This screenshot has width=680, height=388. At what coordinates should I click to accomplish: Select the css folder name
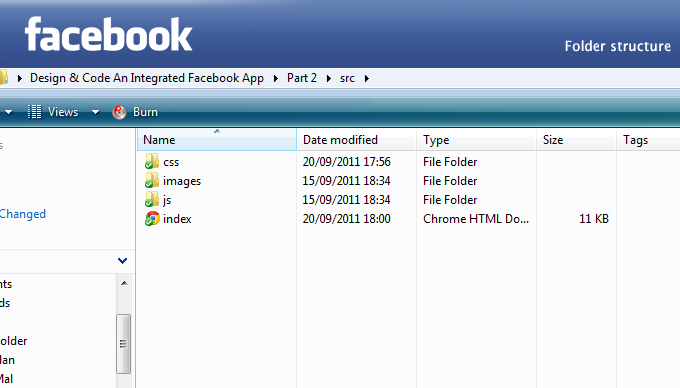171,162
